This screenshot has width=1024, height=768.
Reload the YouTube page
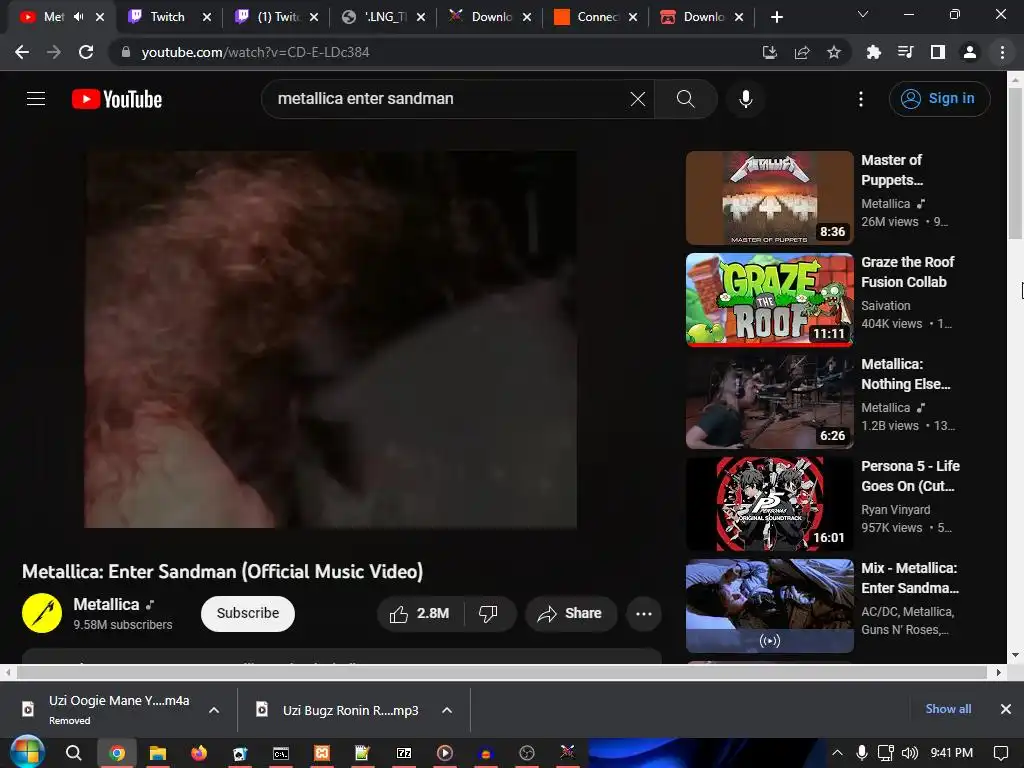(x=86, y=52)
